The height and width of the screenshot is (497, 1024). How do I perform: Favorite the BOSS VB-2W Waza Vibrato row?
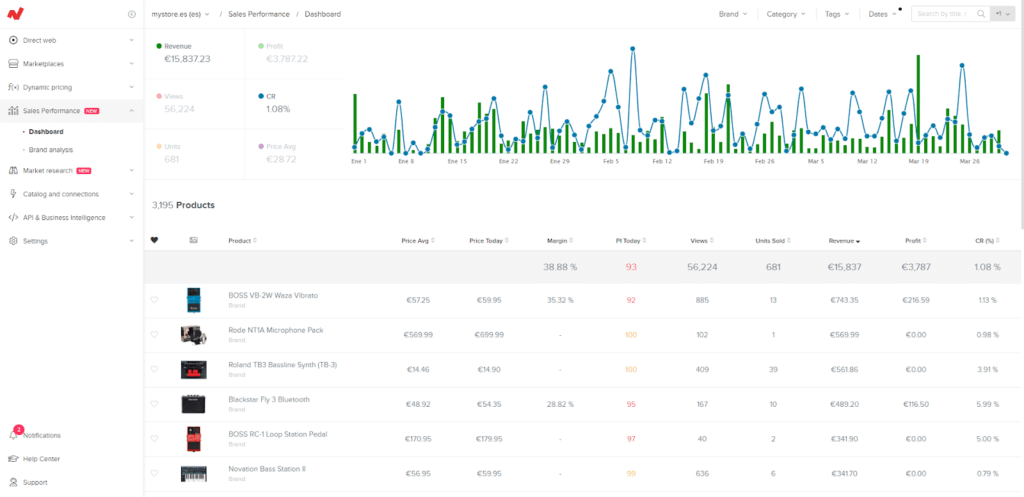click(154, 300)
